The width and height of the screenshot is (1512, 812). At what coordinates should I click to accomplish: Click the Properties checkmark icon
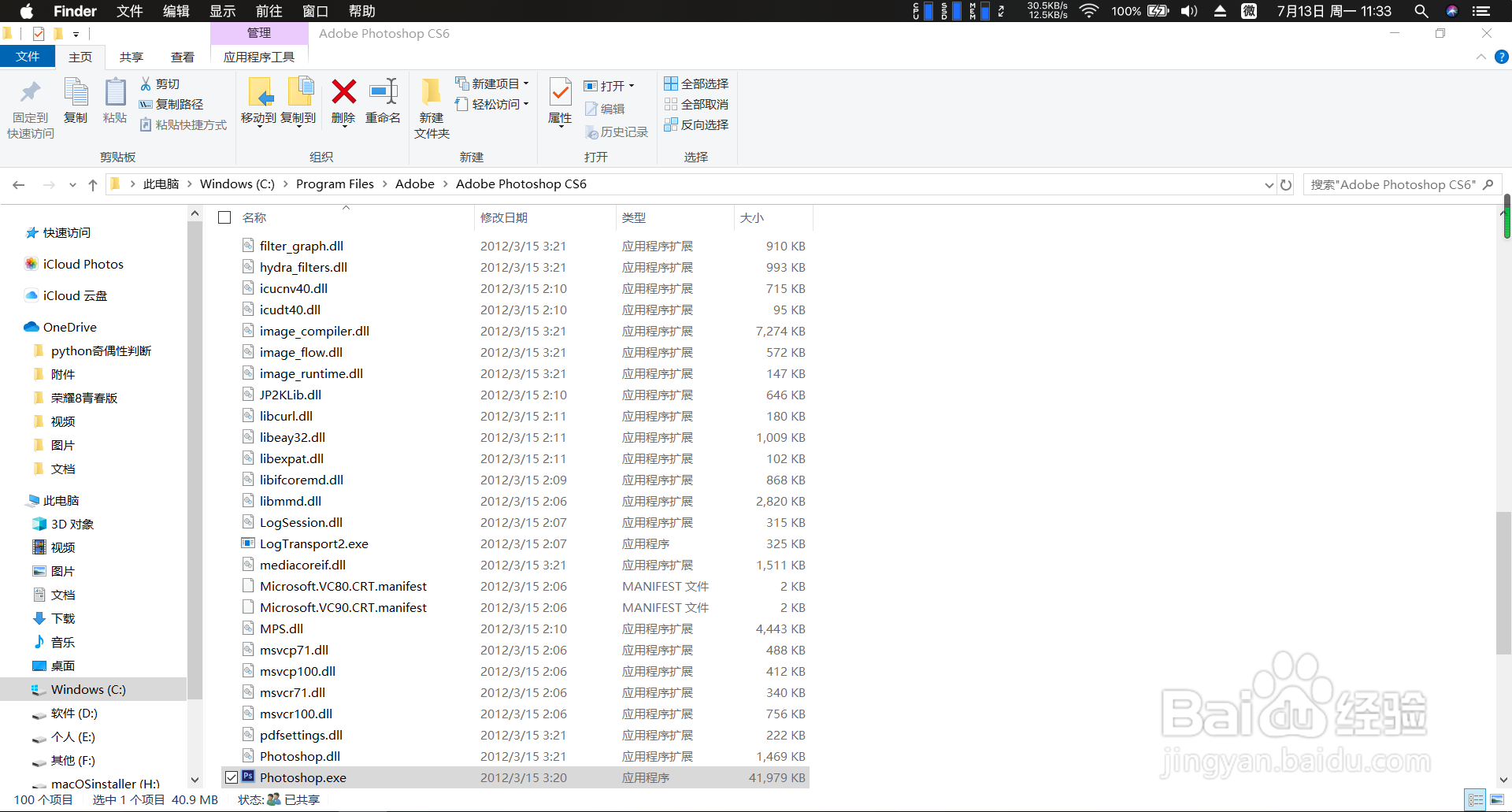[x=560, y=92]
